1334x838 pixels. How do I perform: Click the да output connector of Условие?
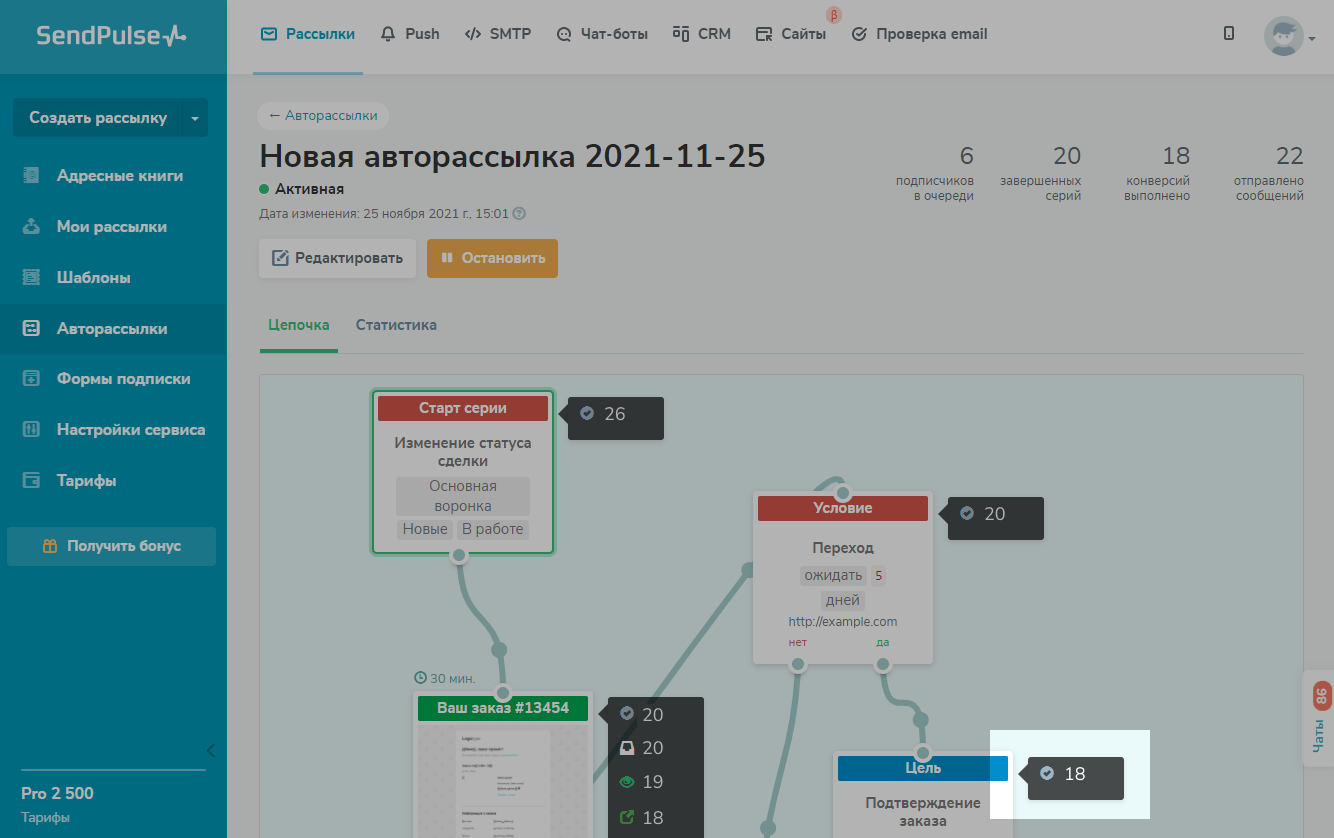882,663
